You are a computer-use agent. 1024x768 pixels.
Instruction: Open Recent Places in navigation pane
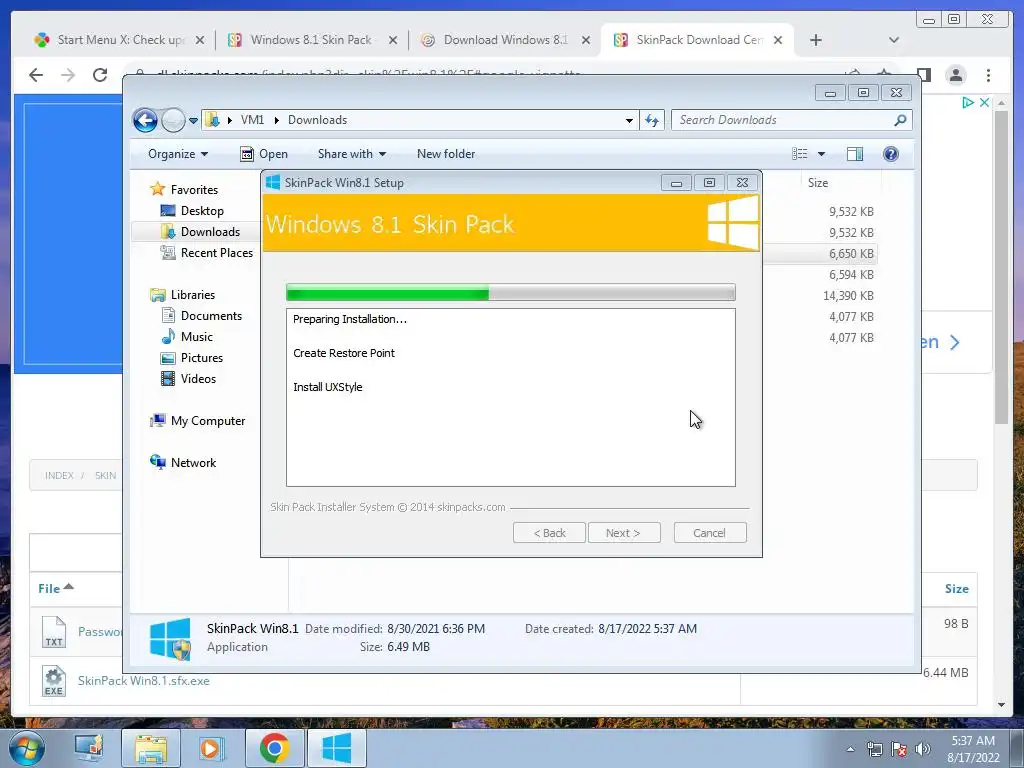(207, 253)
